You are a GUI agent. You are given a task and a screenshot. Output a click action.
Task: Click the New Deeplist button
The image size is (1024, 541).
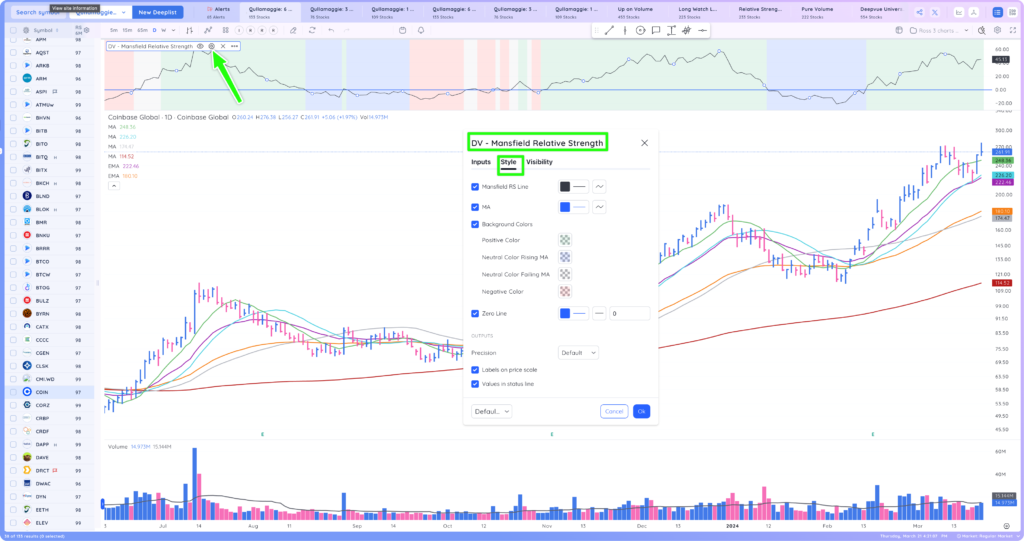[157, 12]
